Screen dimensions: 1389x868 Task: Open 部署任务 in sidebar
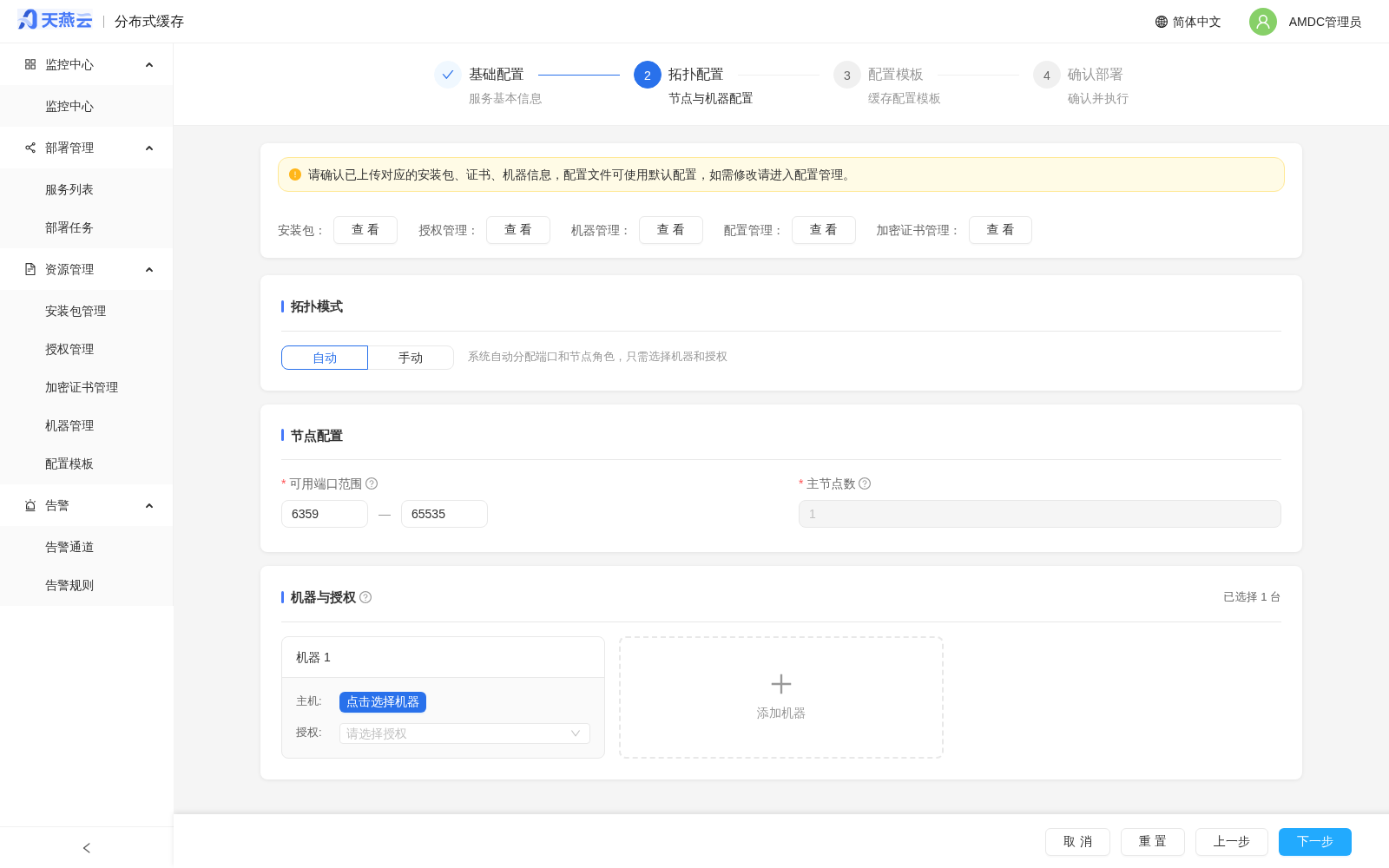pyautogui.click(x=87, y=227)
